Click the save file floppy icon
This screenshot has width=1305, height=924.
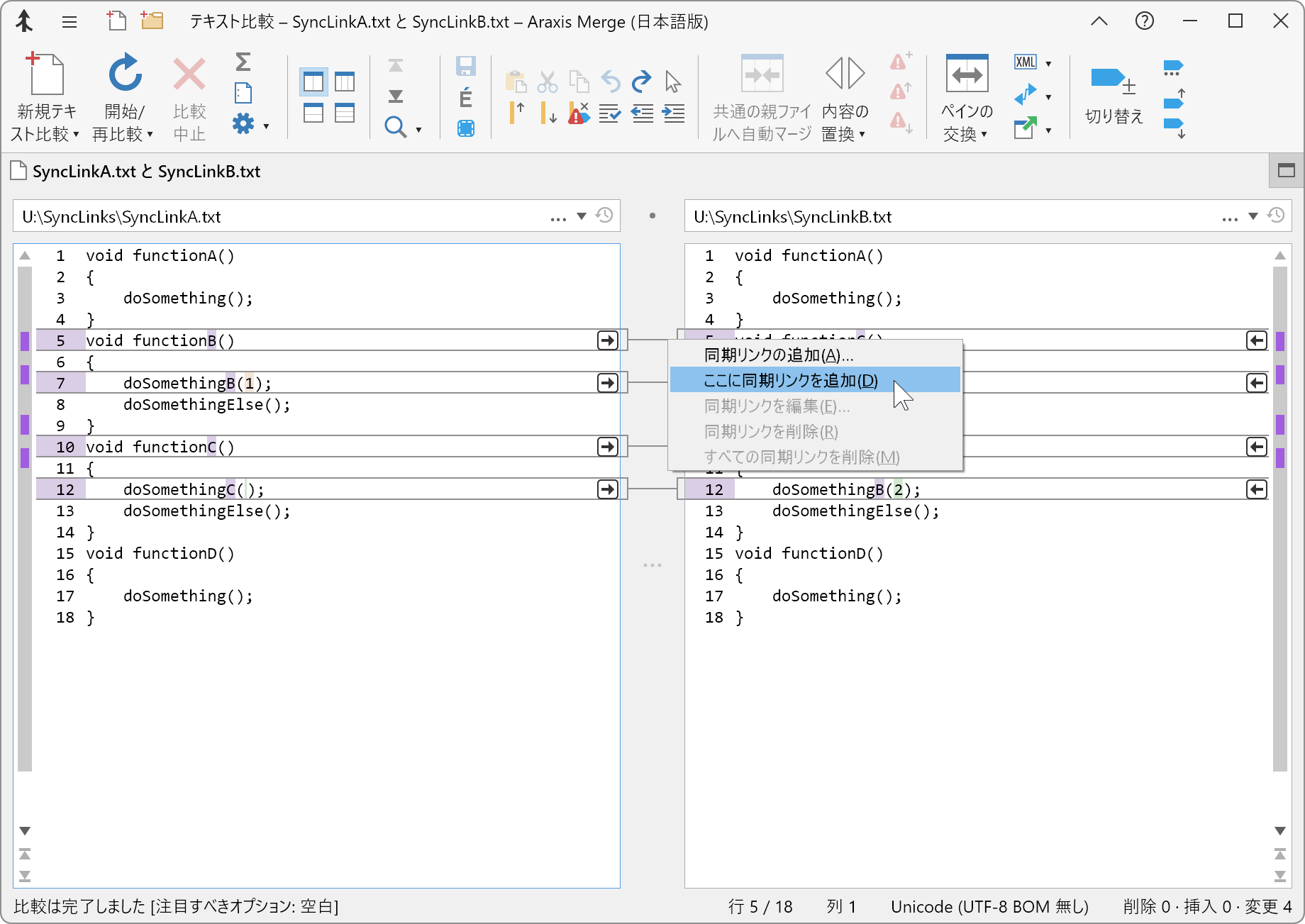point(465,67)
